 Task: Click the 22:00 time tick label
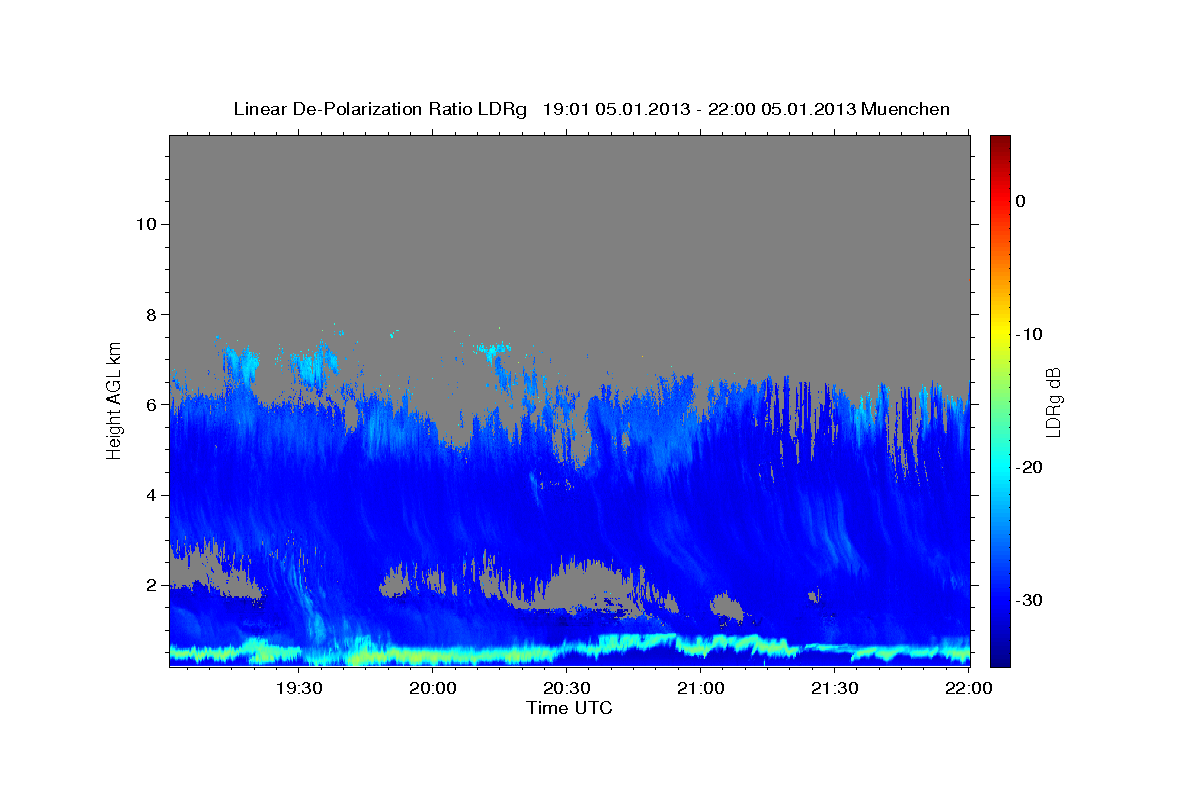[x=968, y=689]
